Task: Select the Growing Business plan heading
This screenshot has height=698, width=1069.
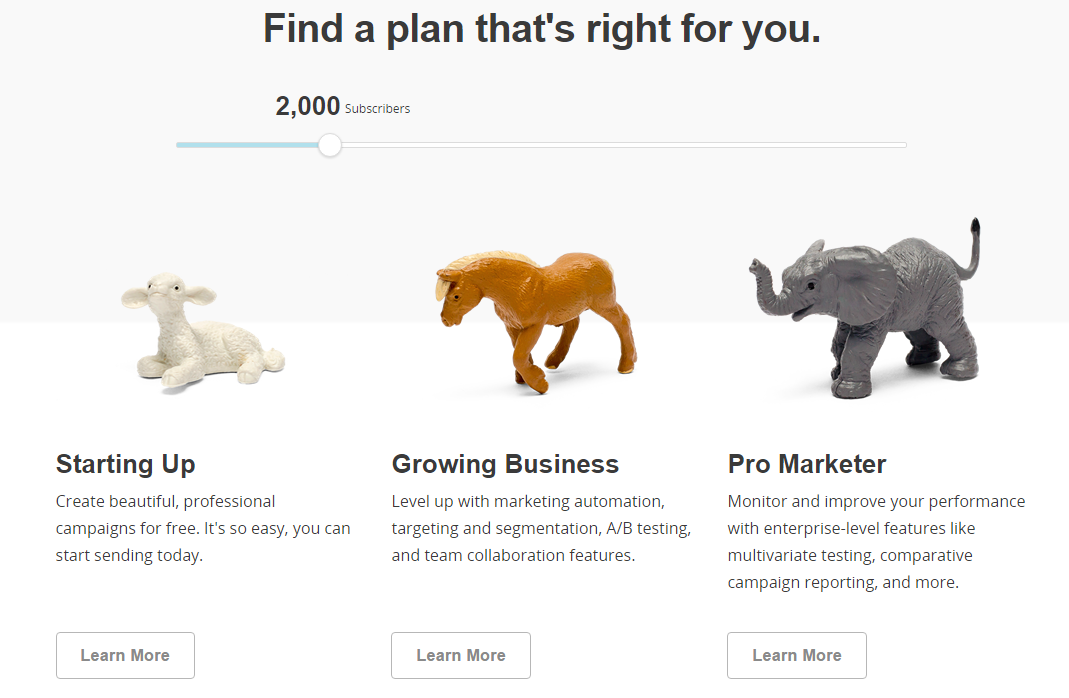Action: point(505,464)
